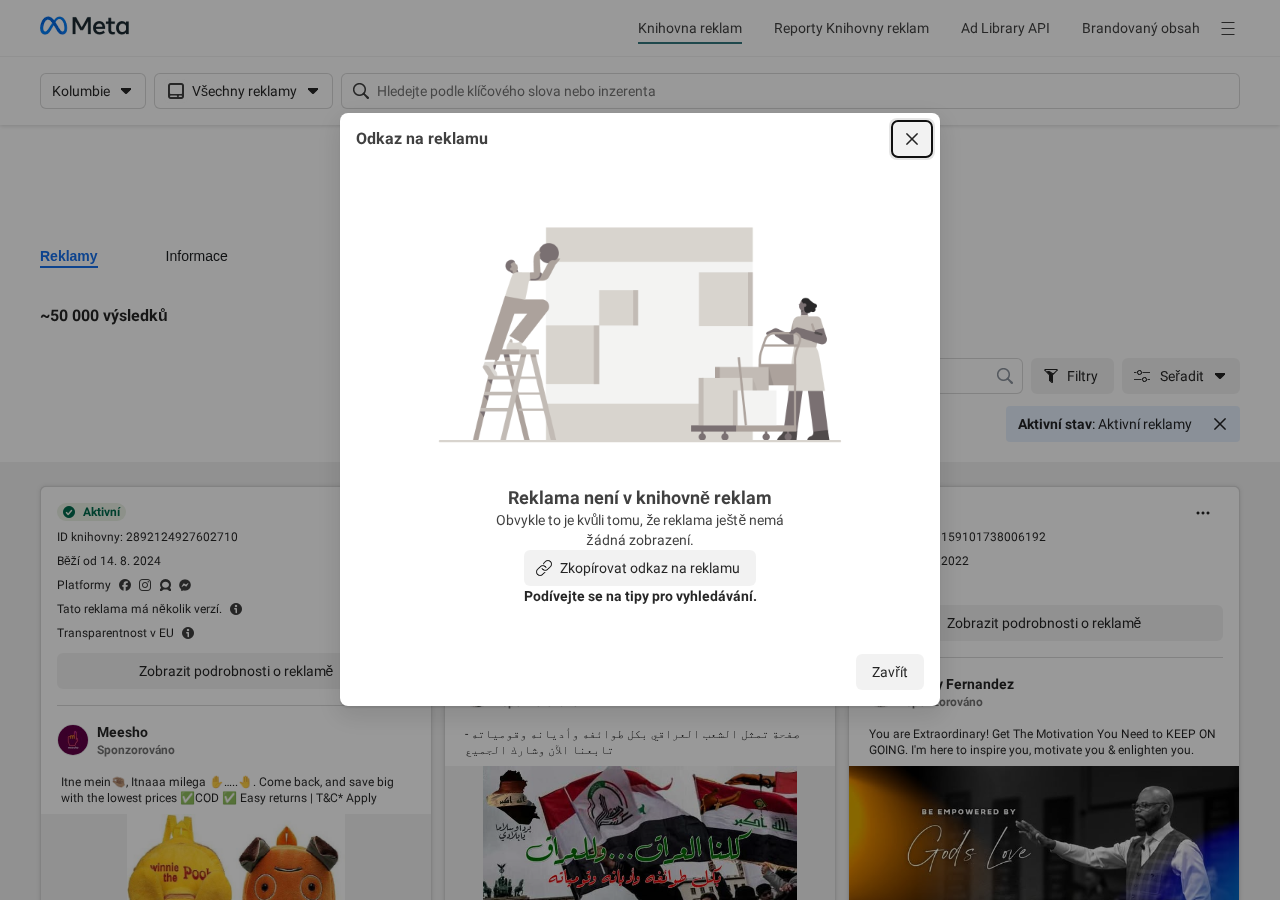Focus the keyword or advertiser search field

point(800,91)
